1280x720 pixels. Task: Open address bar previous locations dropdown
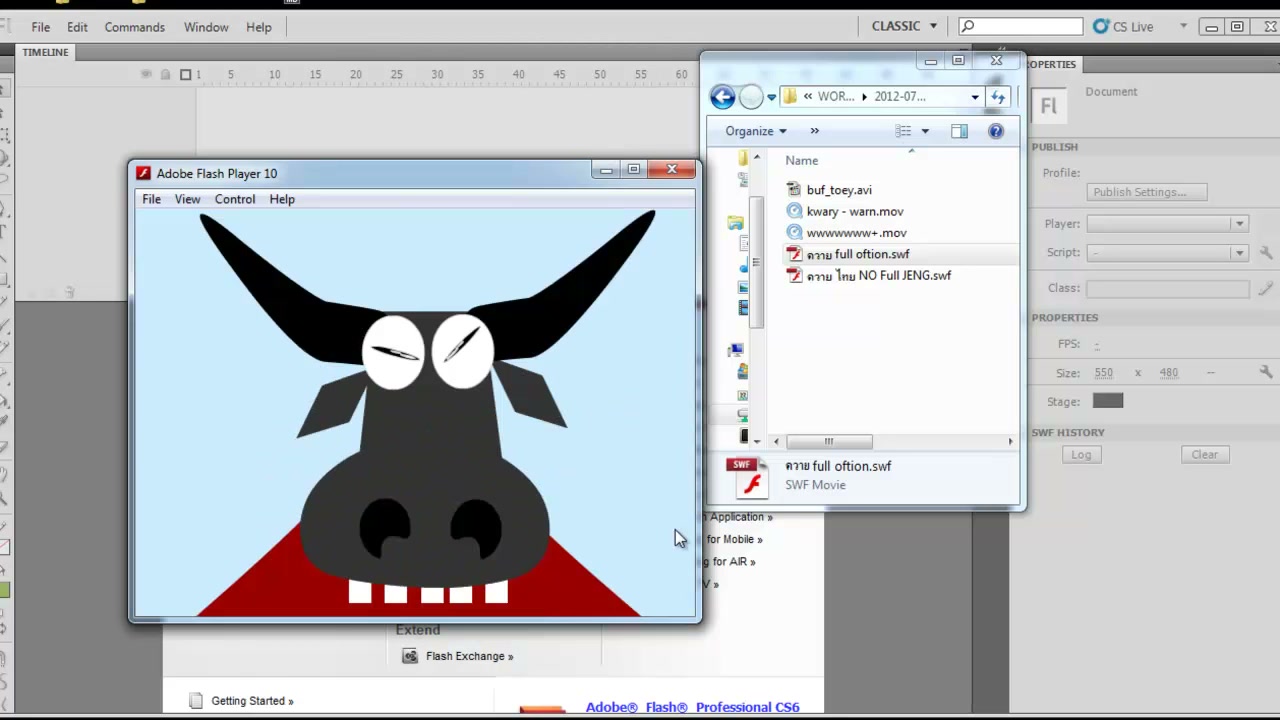coord(975,97)
